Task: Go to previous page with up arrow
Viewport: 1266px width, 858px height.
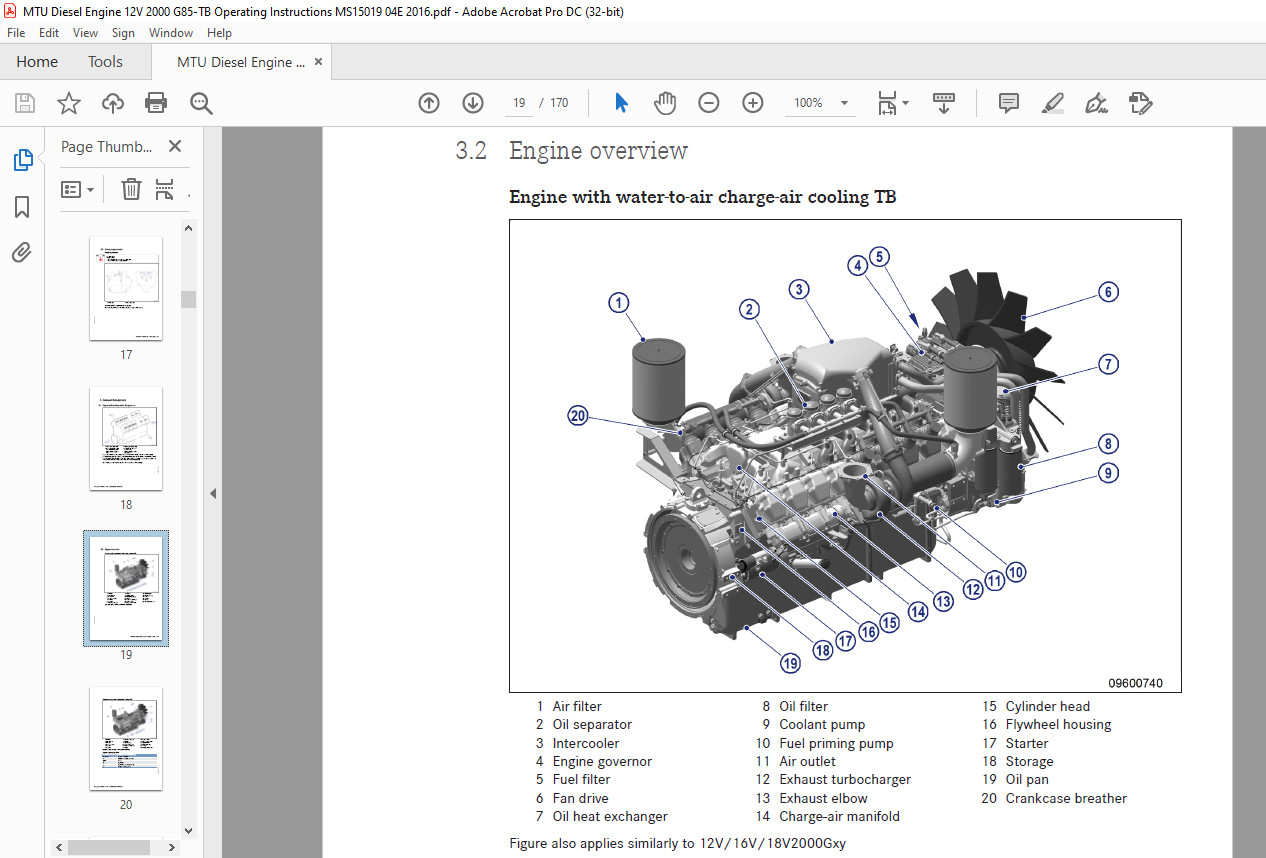Action: (429, 103)
